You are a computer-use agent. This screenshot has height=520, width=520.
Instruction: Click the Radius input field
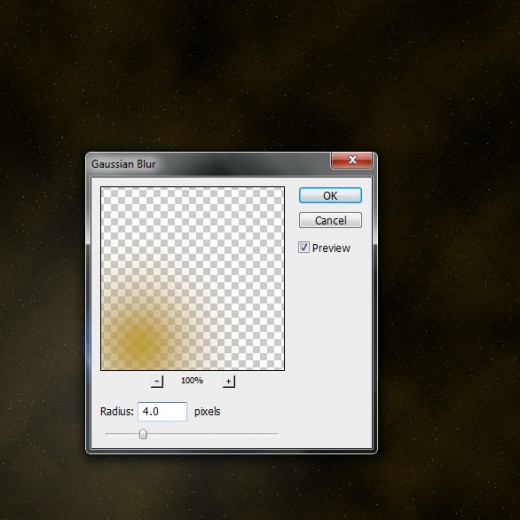click(x=162, y=411)
